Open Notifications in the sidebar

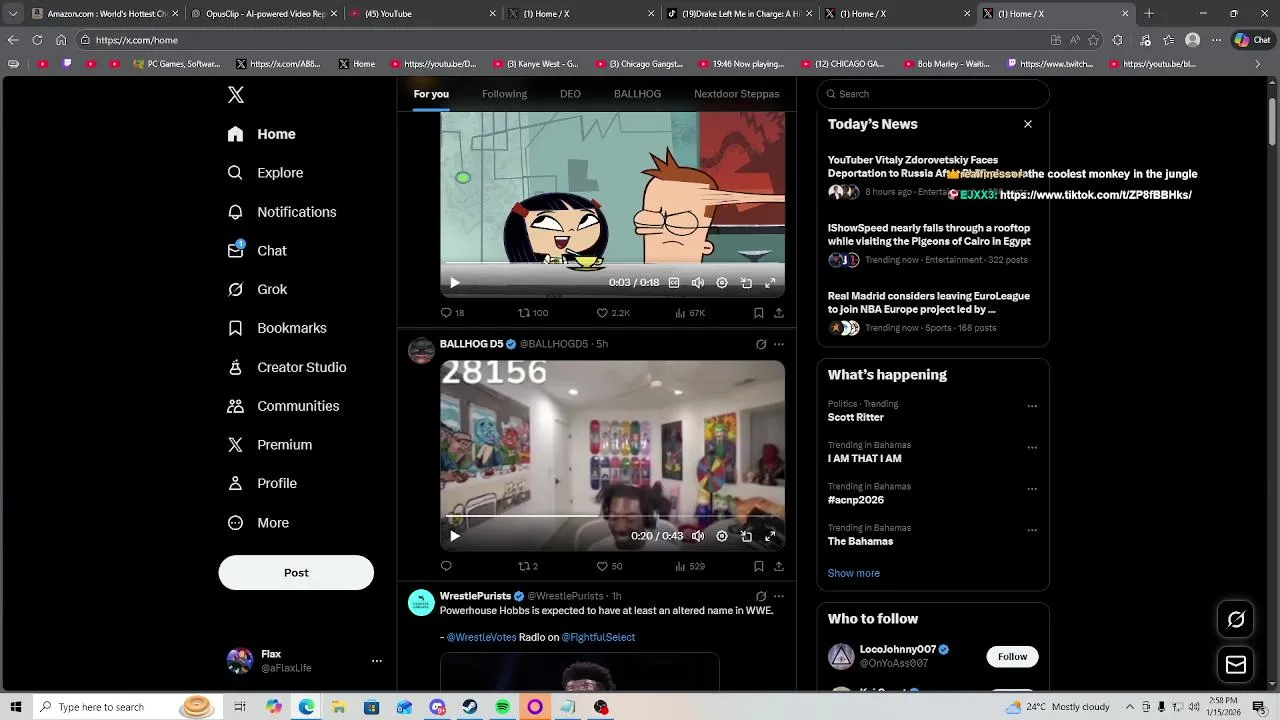(282, 212)
